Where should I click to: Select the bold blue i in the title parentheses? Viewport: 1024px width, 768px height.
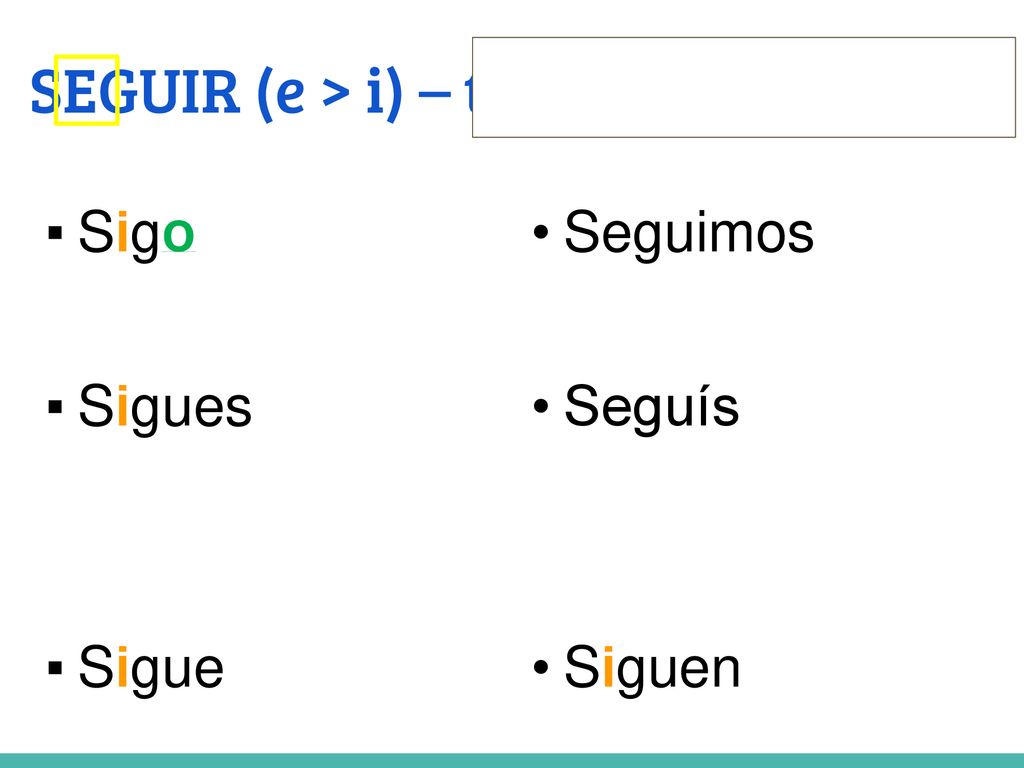click(x=375, y=91)
